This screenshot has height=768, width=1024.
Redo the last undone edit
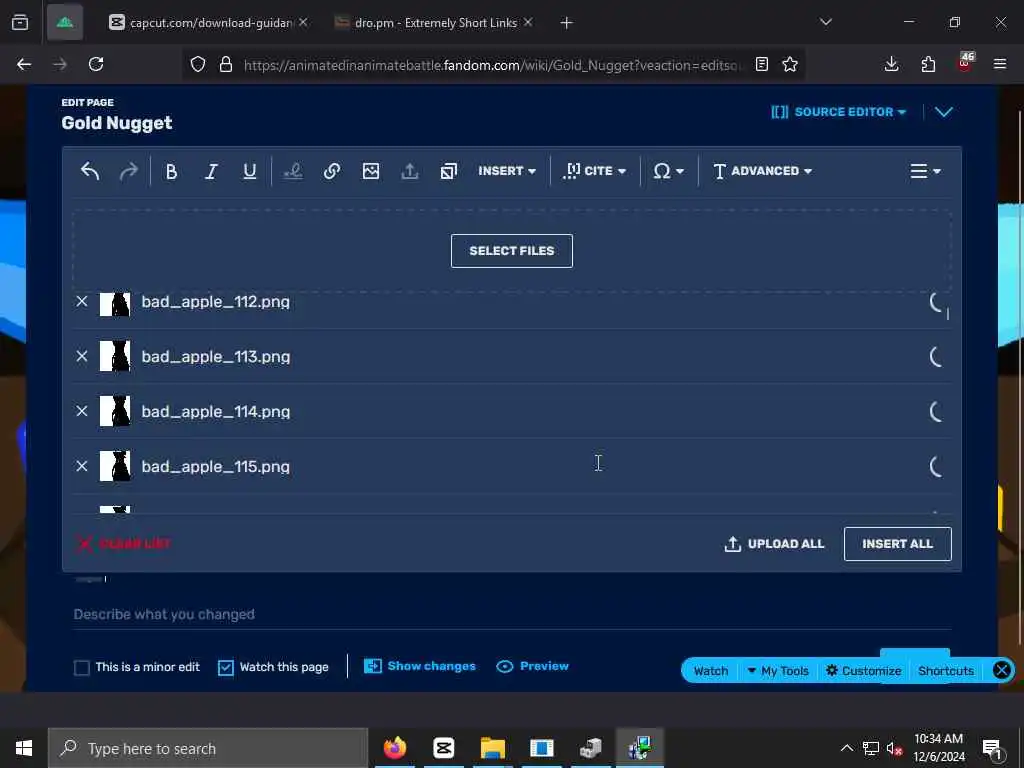[x=129, y=171]
